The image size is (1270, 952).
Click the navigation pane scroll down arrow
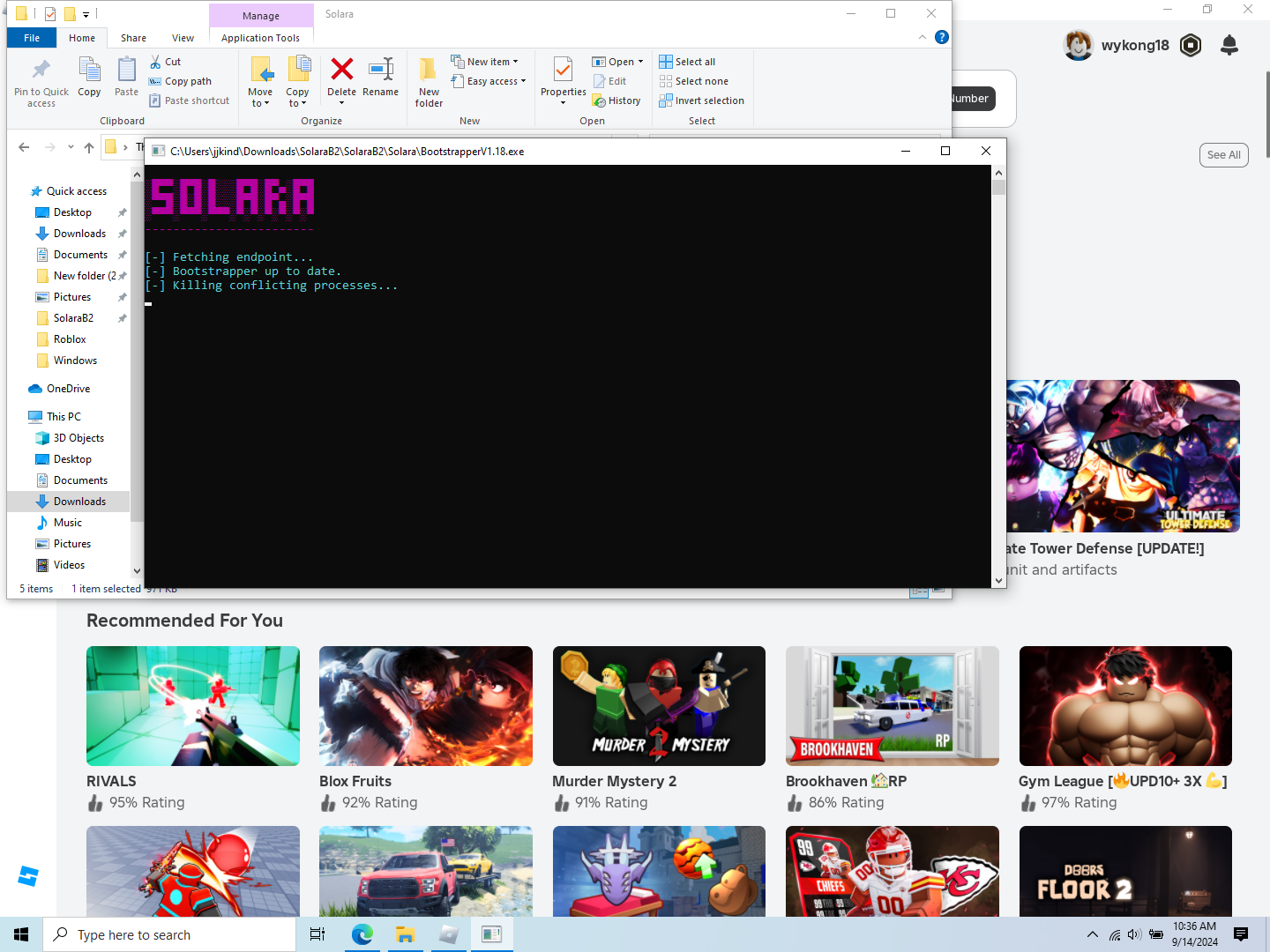137,571
